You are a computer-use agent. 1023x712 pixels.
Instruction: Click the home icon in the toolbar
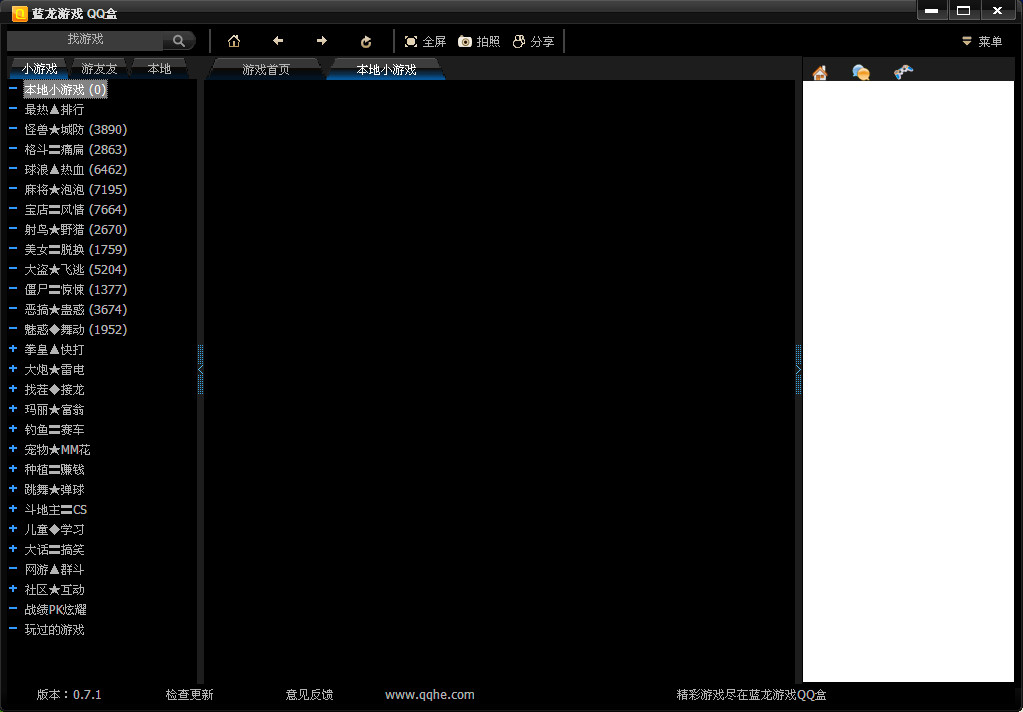point(234,41)
